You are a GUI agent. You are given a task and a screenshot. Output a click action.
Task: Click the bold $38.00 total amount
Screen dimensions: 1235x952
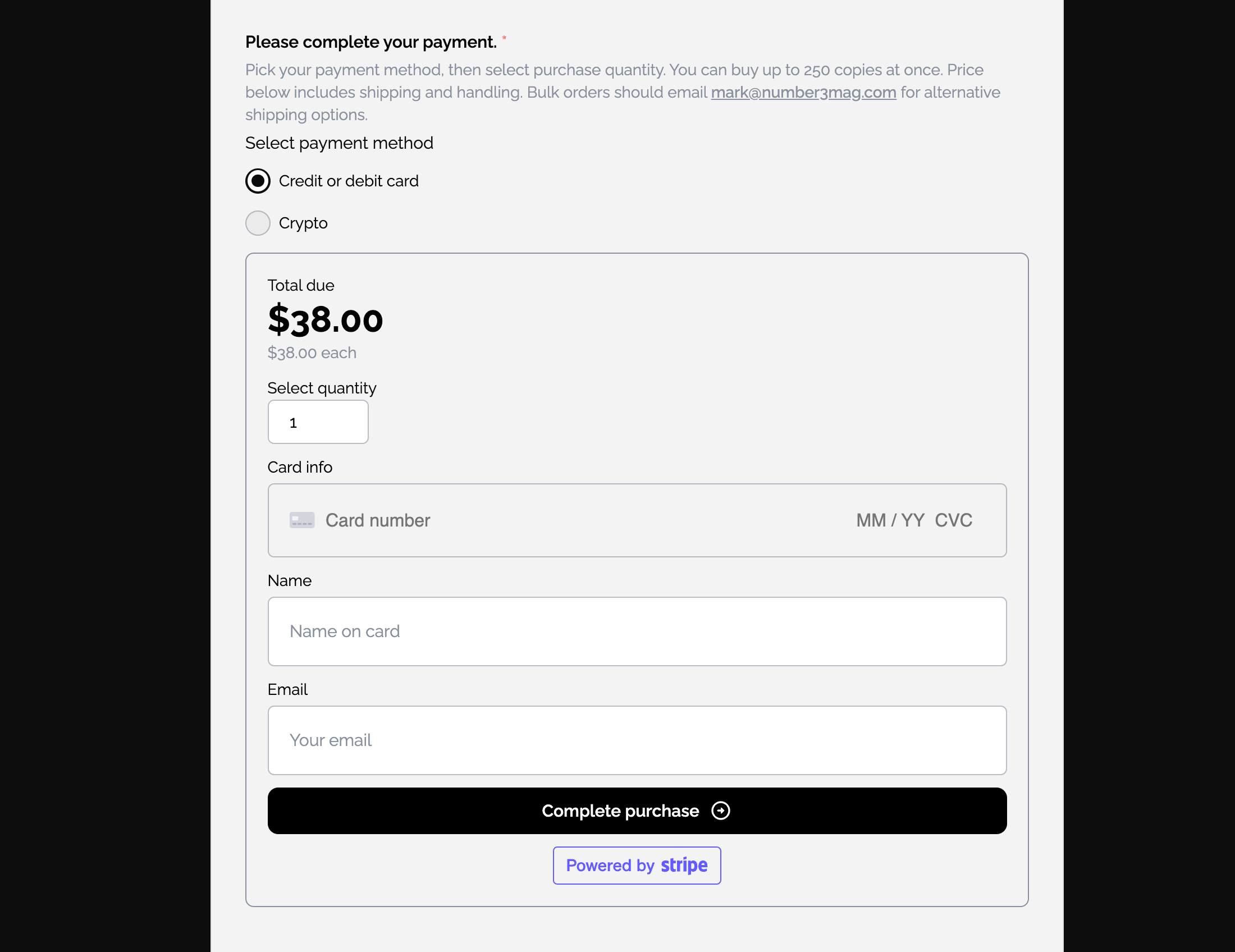tap(325, 320)
